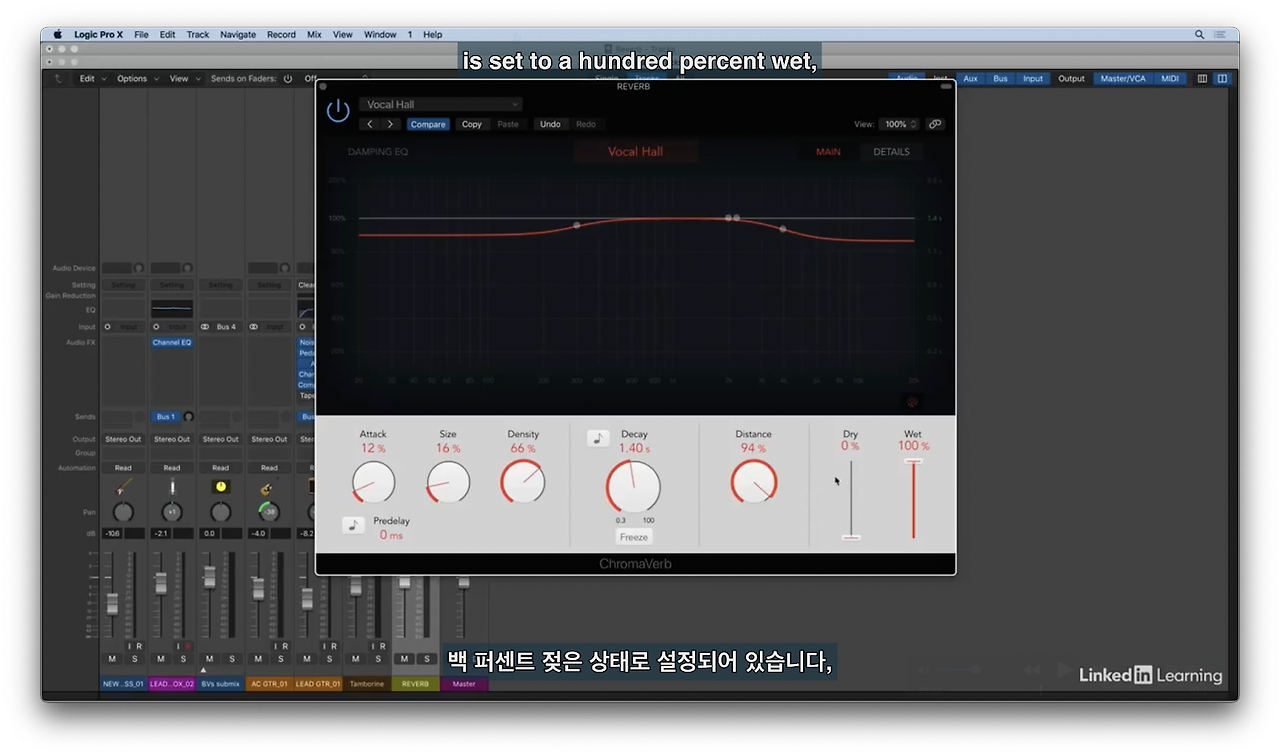Click the Attack knob

373,482
